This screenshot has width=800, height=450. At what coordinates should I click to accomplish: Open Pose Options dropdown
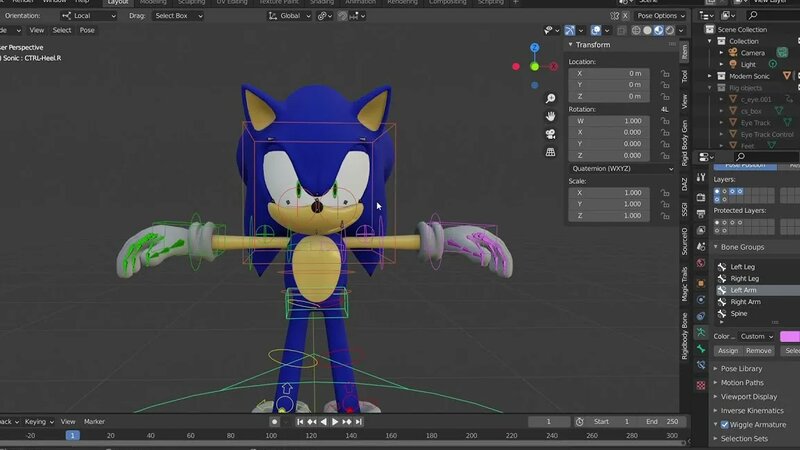click(661, 16)
